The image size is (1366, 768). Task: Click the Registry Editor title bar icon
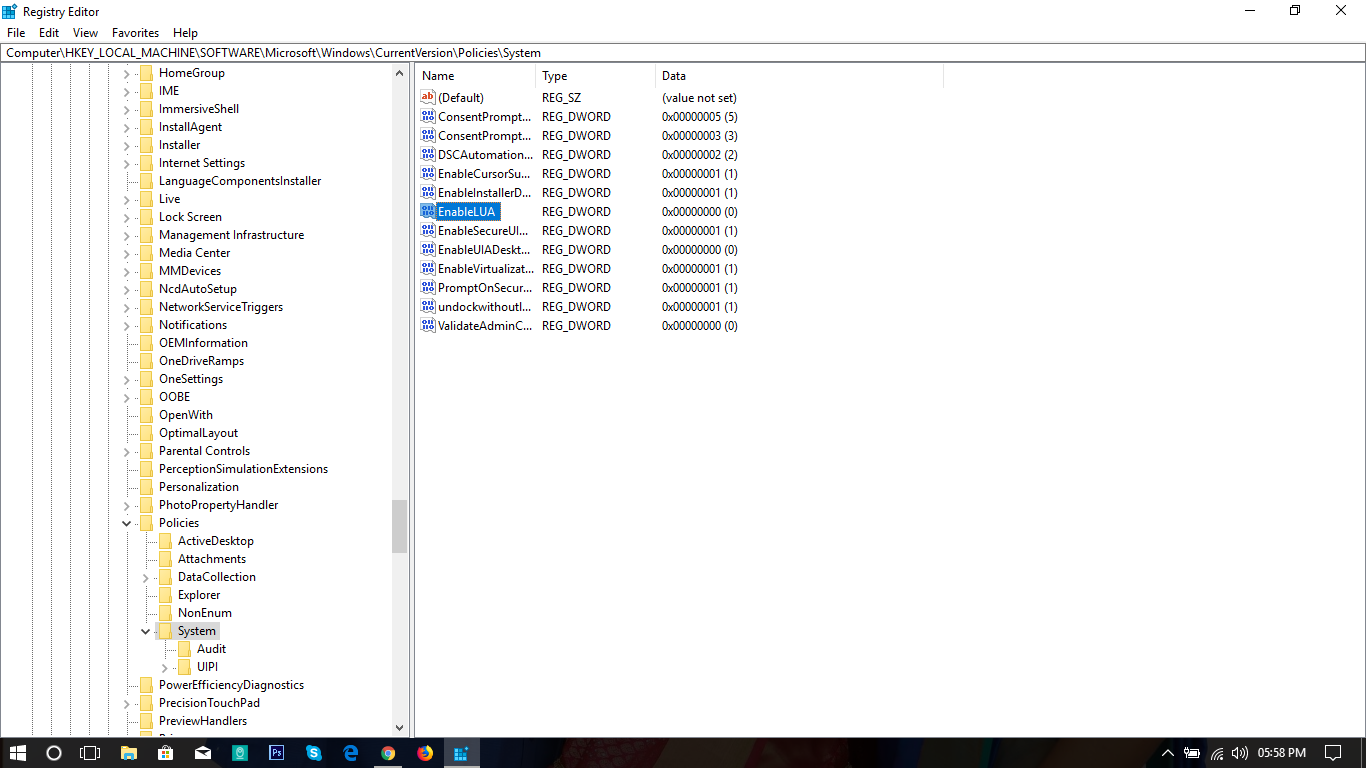(x=10, y=11)
